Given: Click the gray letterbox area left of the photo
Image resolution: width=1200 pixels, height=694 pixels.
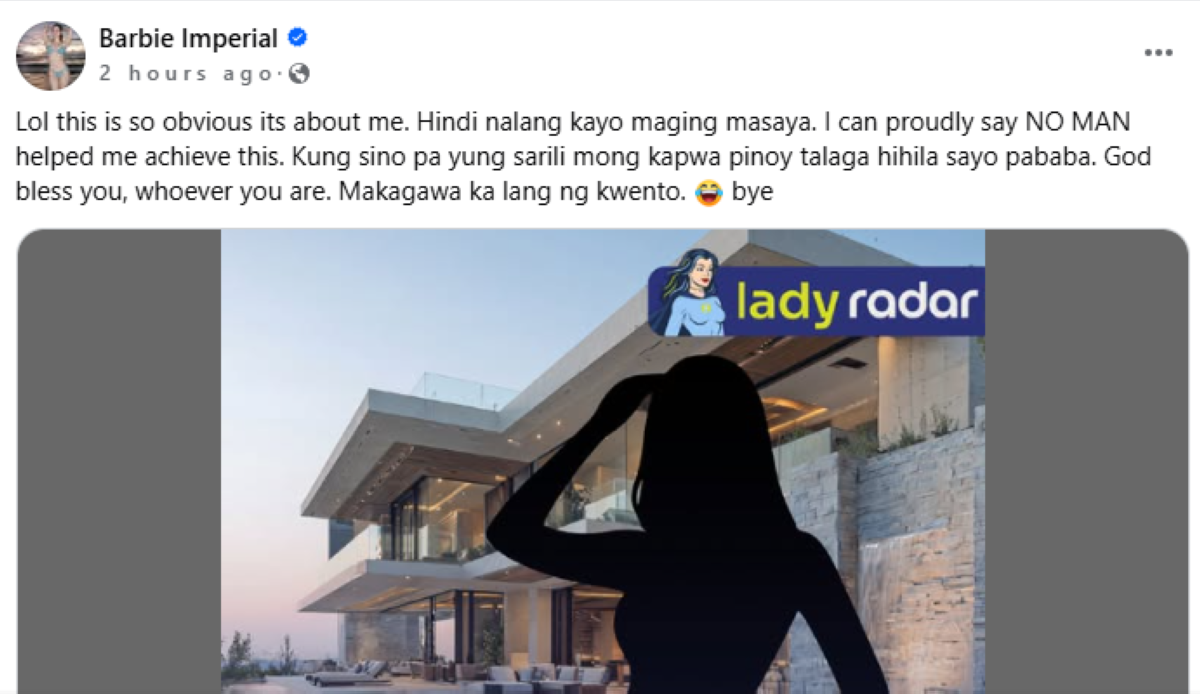Looking at the screenshot, I should tap(119, 462).
